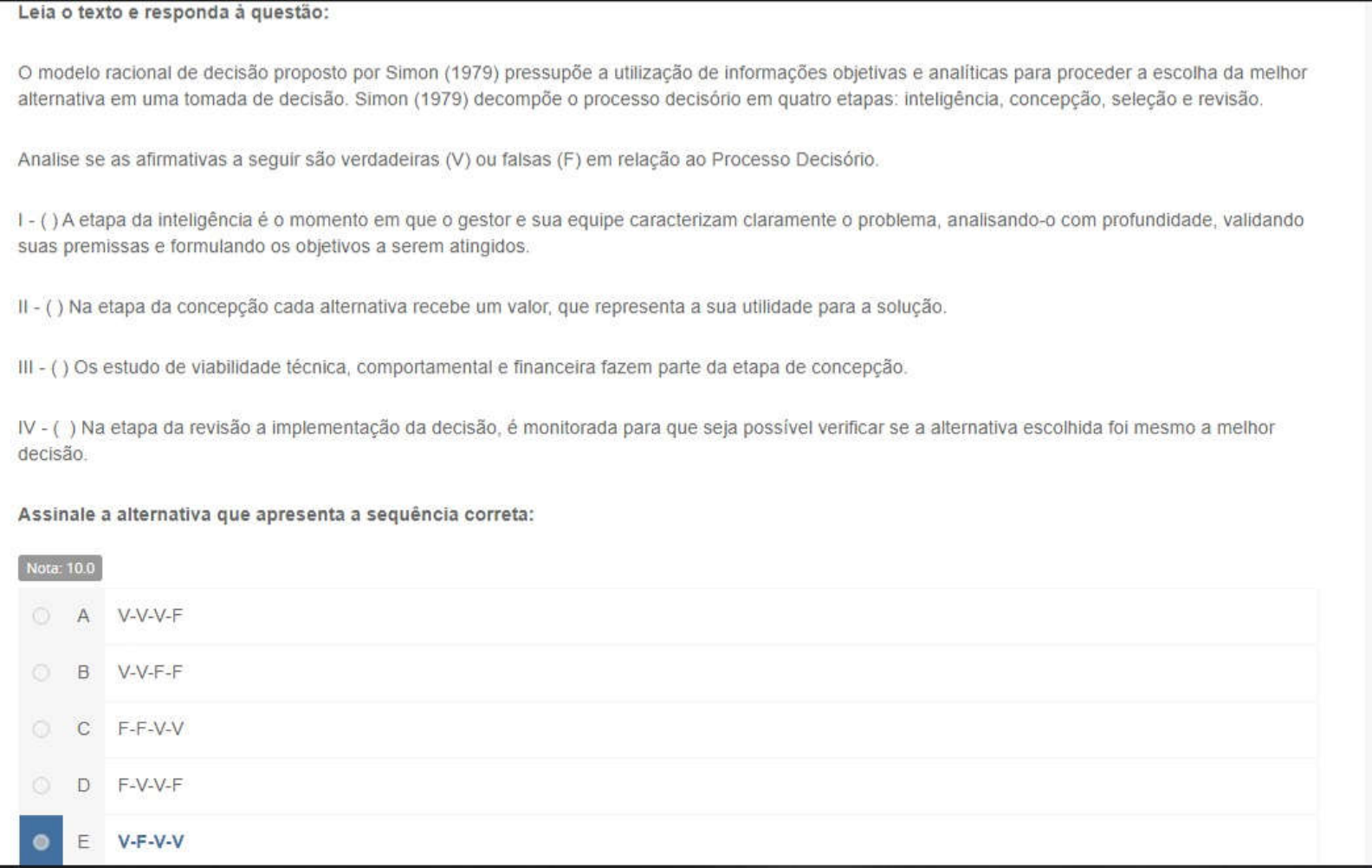The height and width of the screenshot is (868, 1372).
Task: Select radio button for option B
Action: pyautogui.click(x=41, y=672)
